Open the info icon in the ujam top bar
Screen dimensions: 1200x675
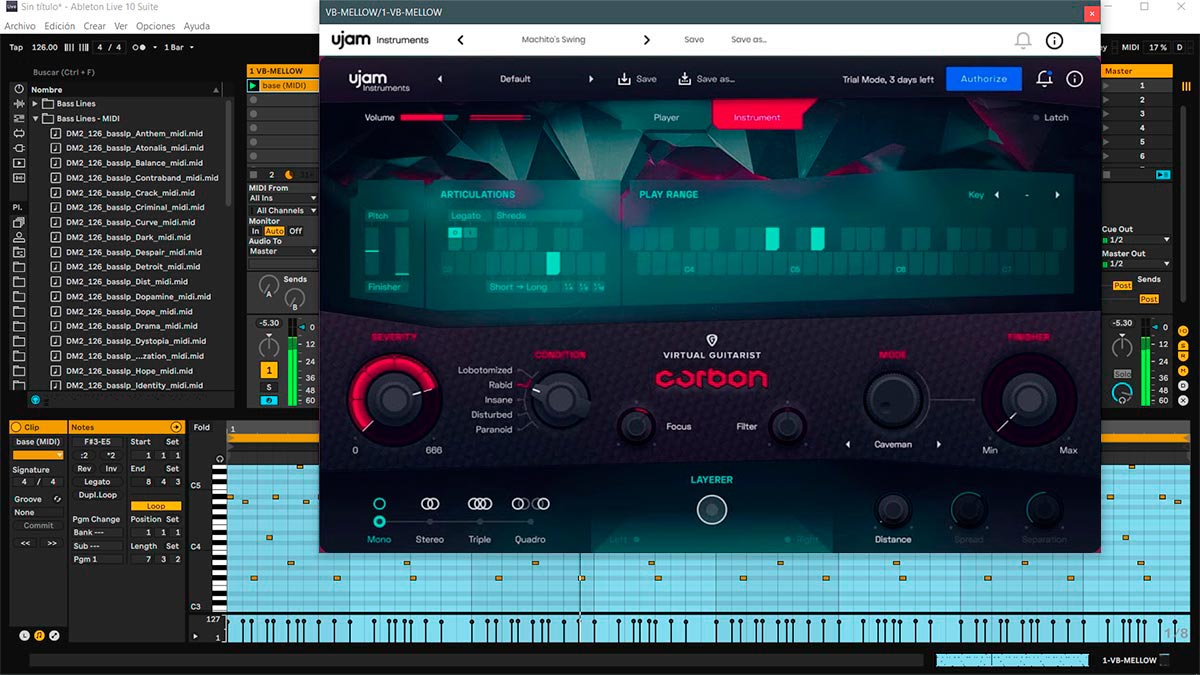(1054, 40)
